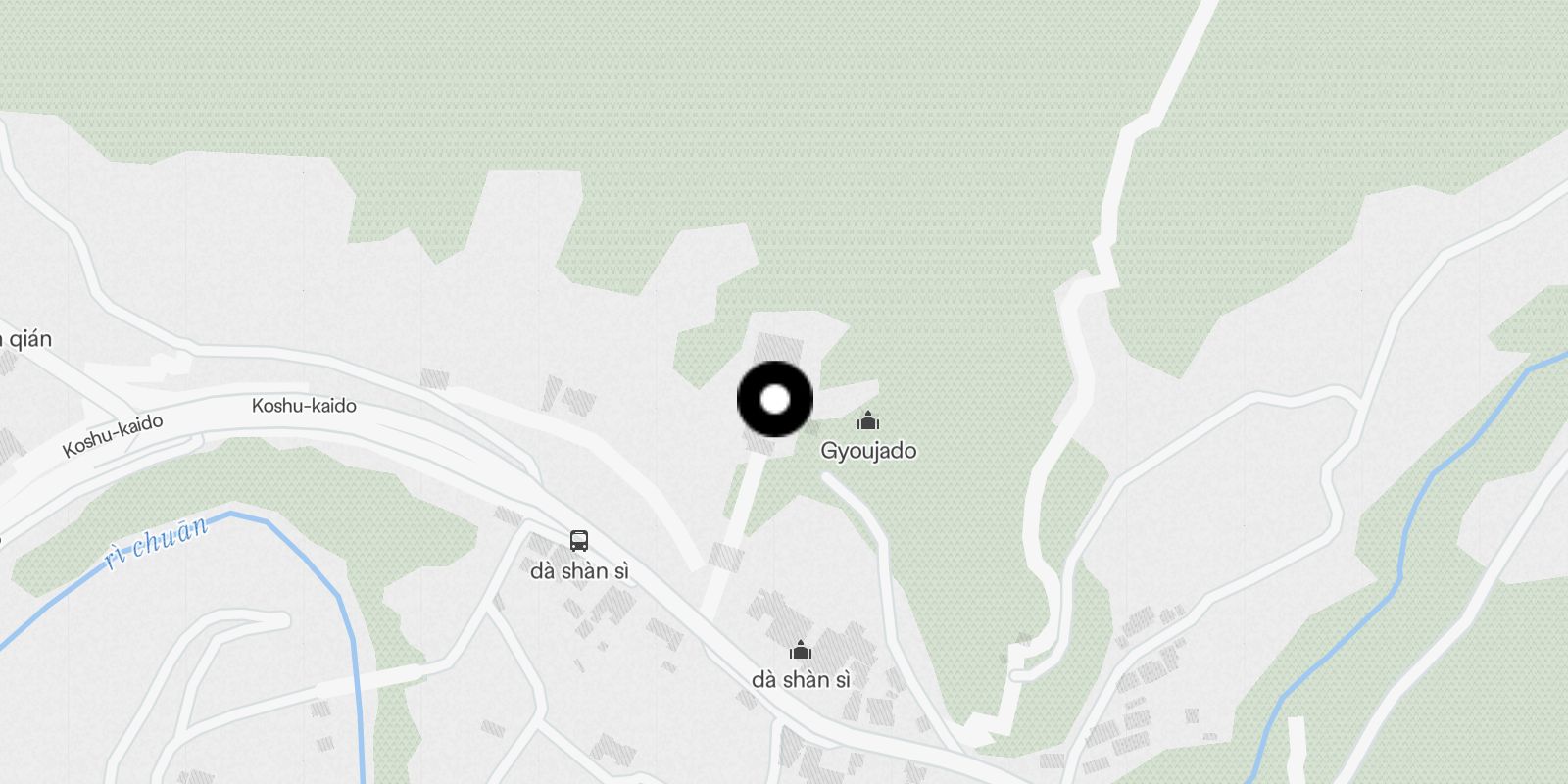
Task: Select the Gyoujado temple icon
Action: click(x=868, y=421)
